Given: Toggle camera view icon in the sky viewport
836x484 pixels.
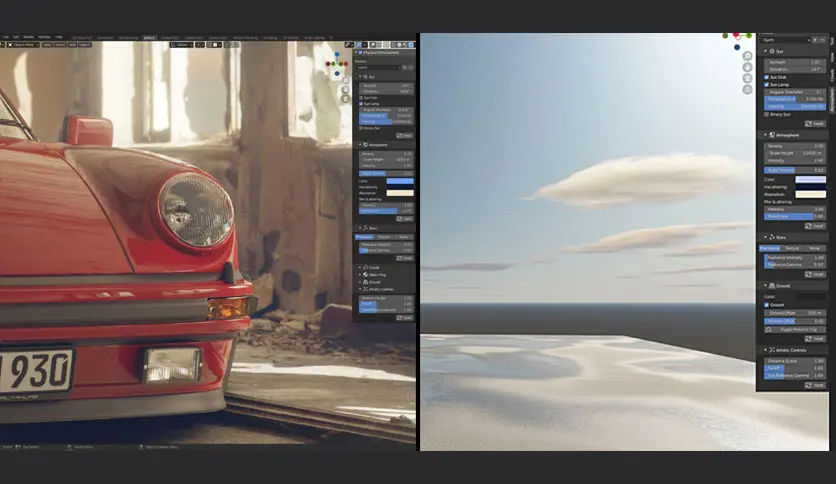Looking at the screenshot, I should coord(747,78).
